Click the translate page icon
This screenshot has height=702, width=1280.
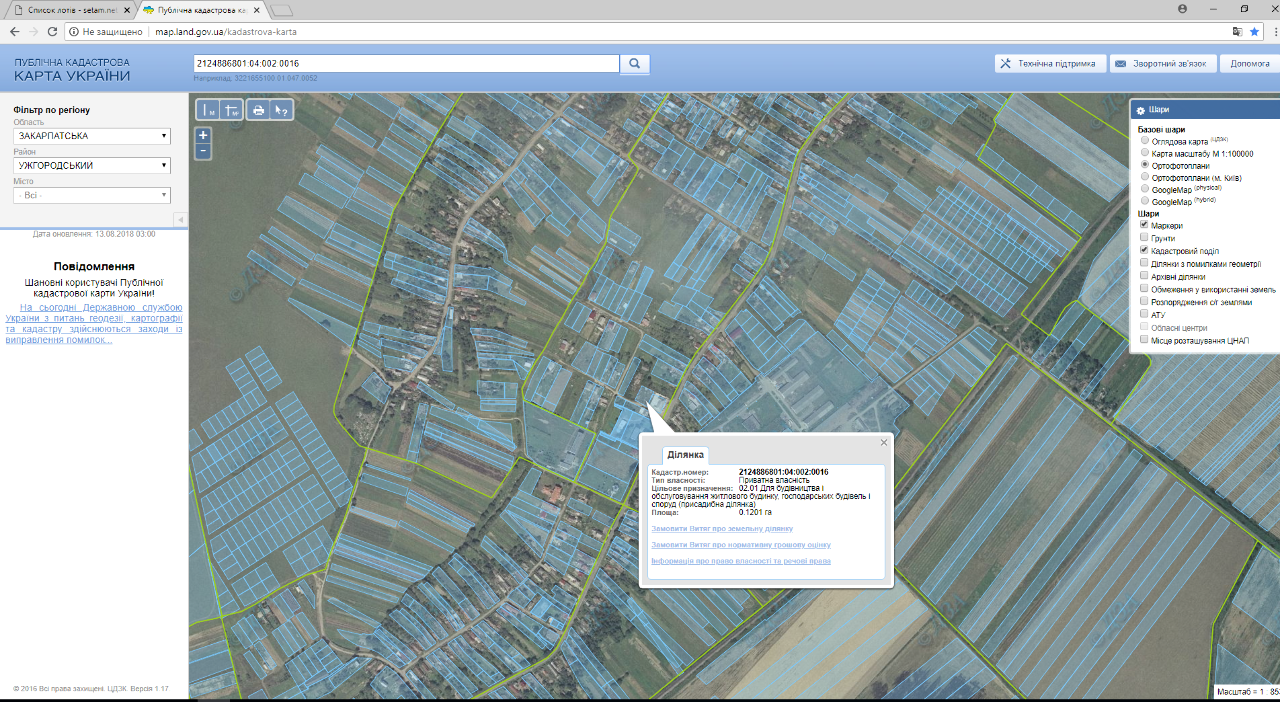tap(1236, 31)
